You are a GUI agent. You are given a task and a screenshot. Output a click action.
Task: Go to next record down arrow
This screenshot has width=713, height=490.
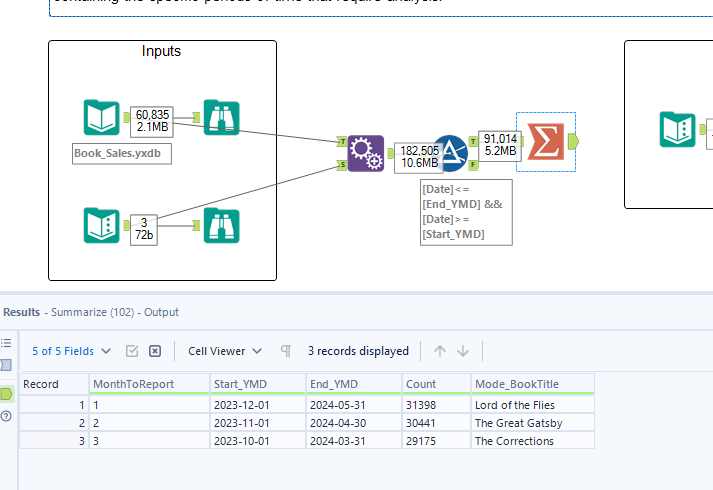[x=463, y=351]
